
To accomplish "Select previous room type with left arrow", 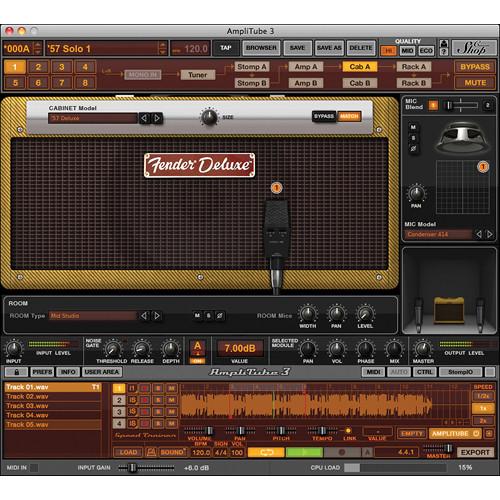I will pyautogui.click(x=144, y=315).
